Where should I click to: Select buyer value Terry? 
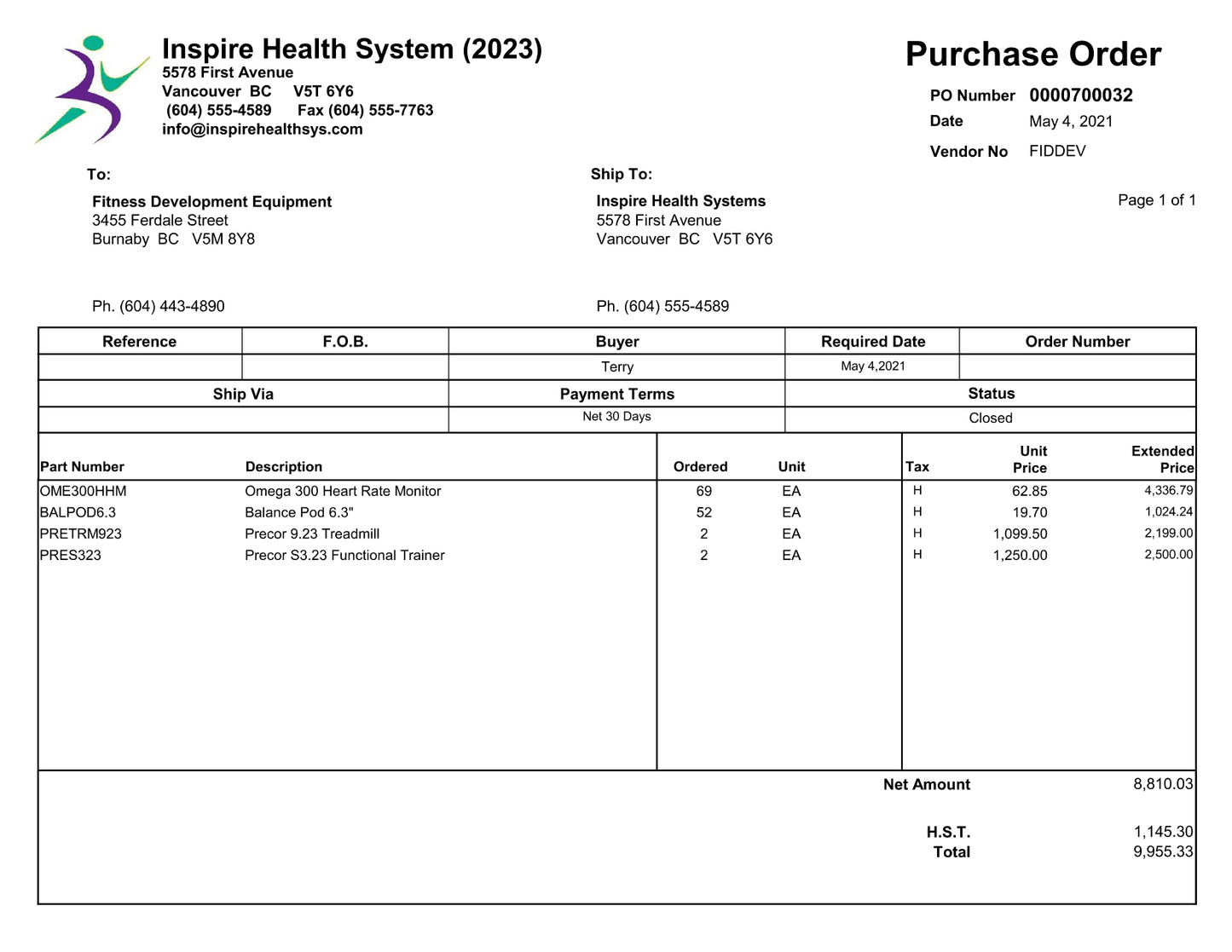coord(617,367)
